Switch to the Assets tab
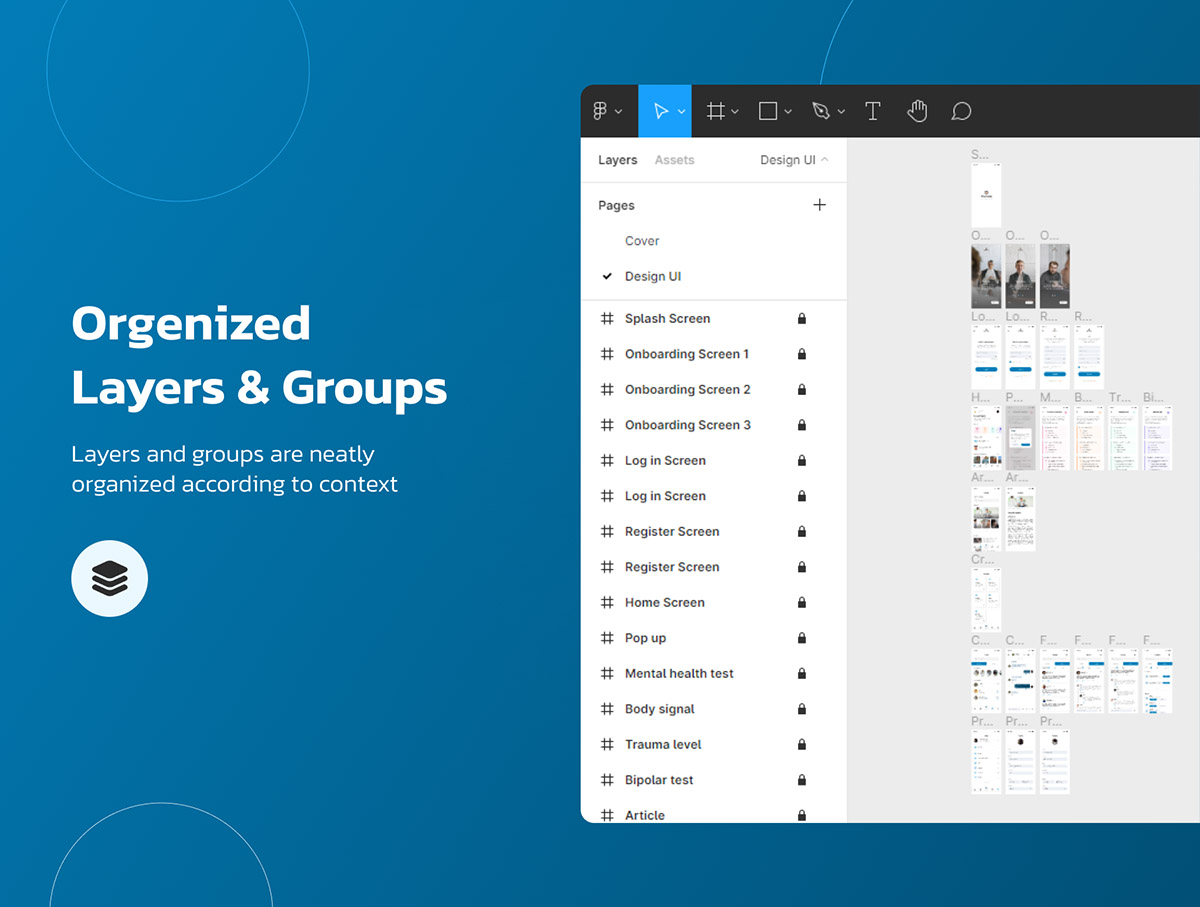Viewport: 1200px width, 907px height. click(x=674, y=160)
